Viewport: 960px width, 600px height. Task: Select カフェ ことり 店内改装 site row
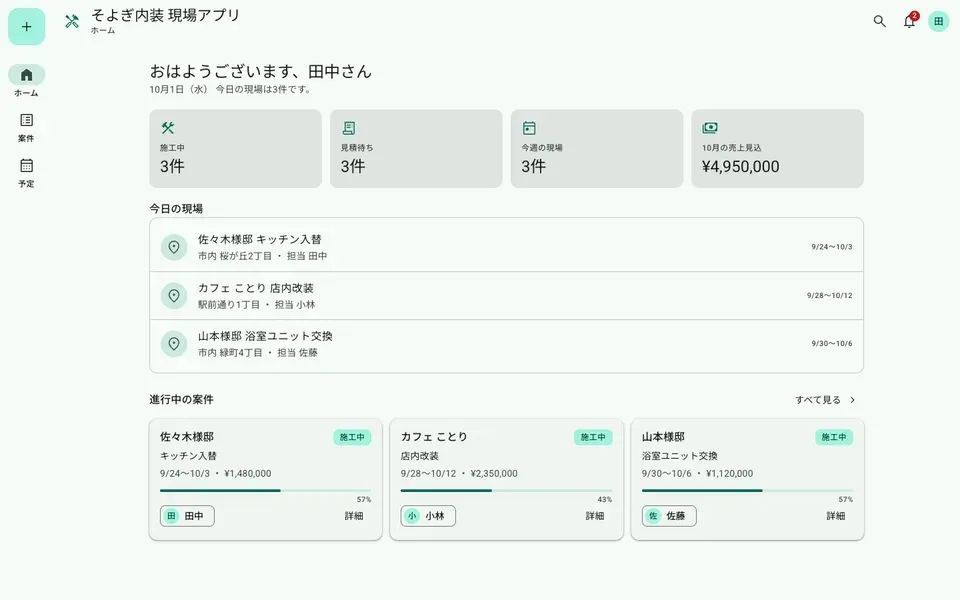coord(506,295)
